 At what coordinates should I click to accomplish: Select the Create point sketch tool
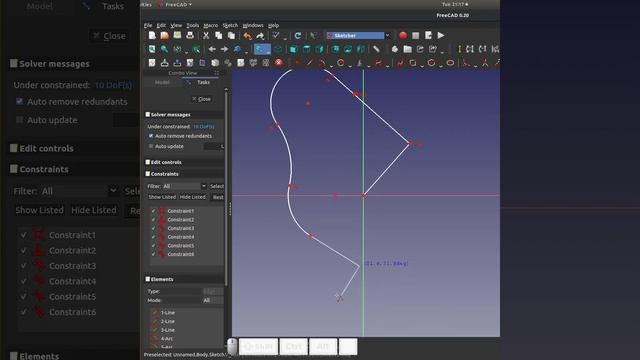tap(297, 63)
